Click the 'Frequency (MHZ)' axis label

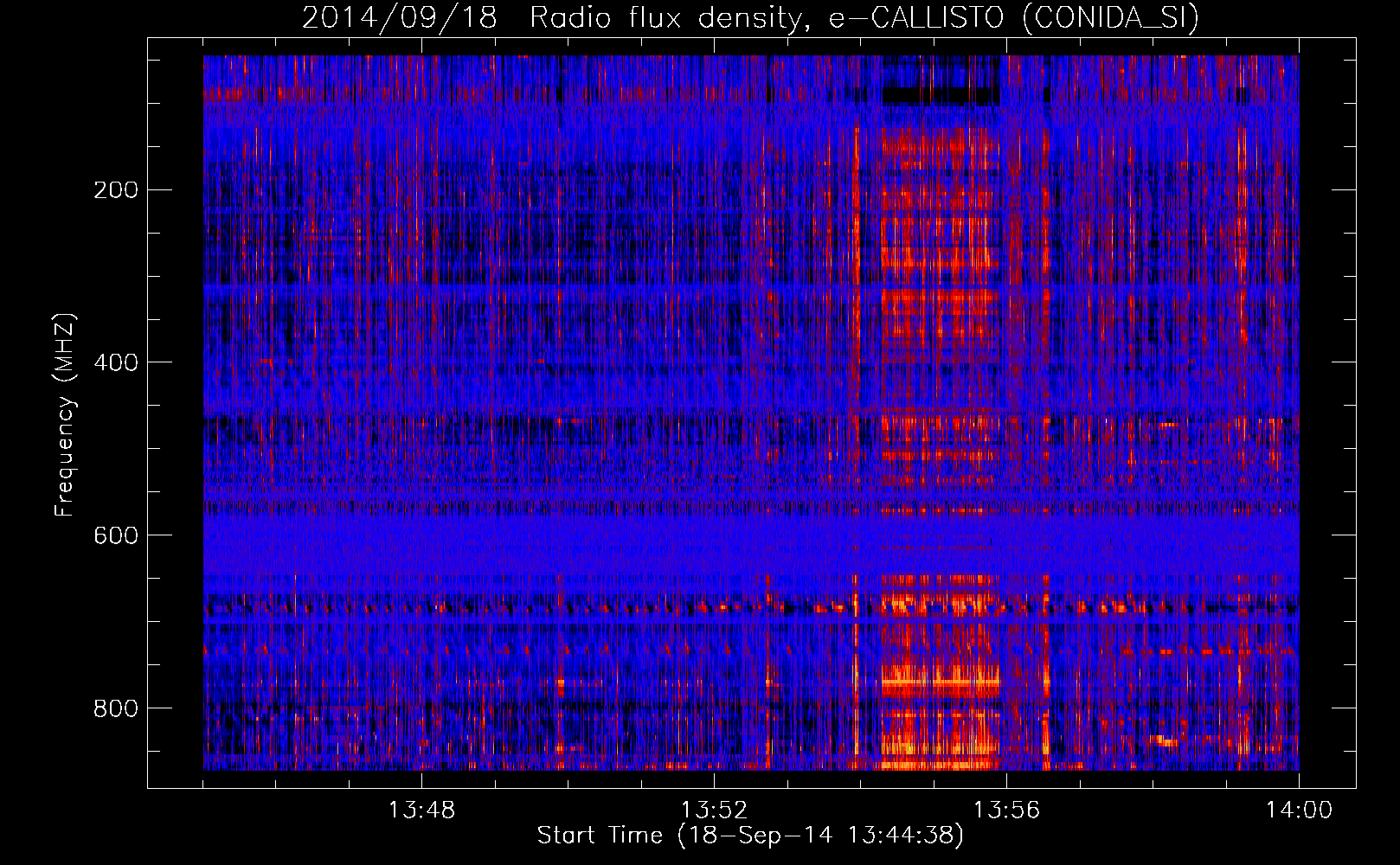[65, 414]
